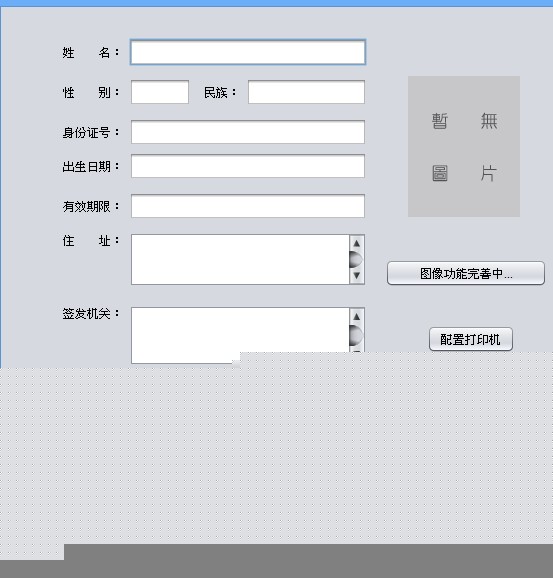Click the down arrow of 住址 scrollbar
Screen dimensions: 553x578
pos(357,275)
